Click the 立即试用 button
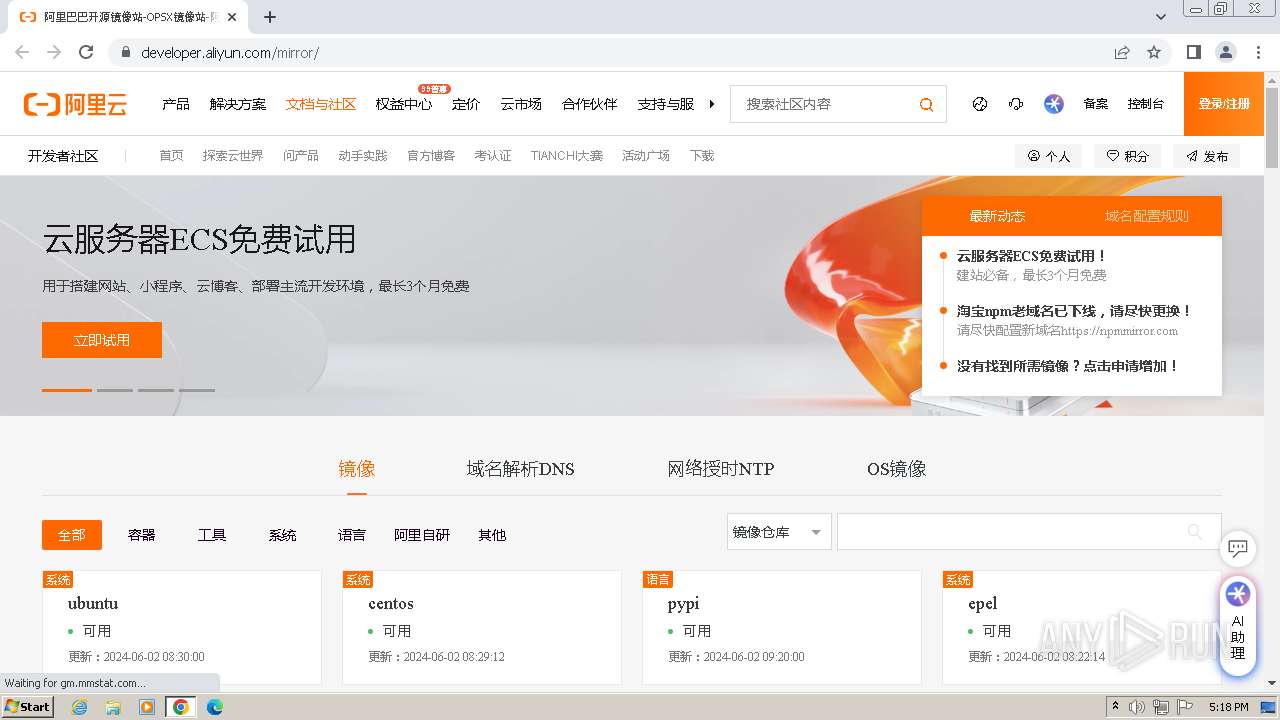 (102, 340)
